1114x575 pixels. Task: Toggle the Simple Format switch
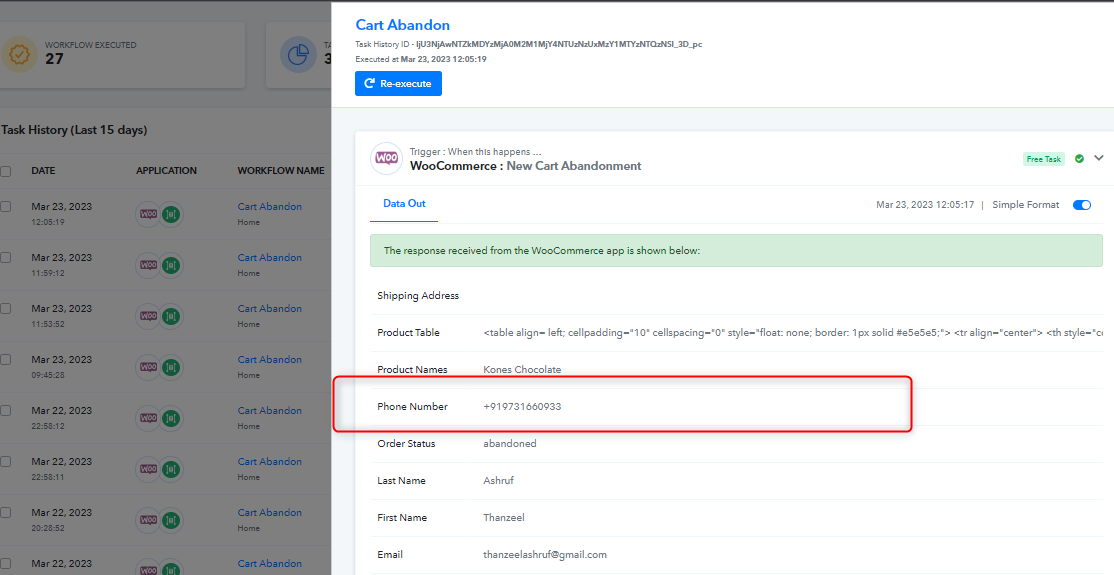1081,205
